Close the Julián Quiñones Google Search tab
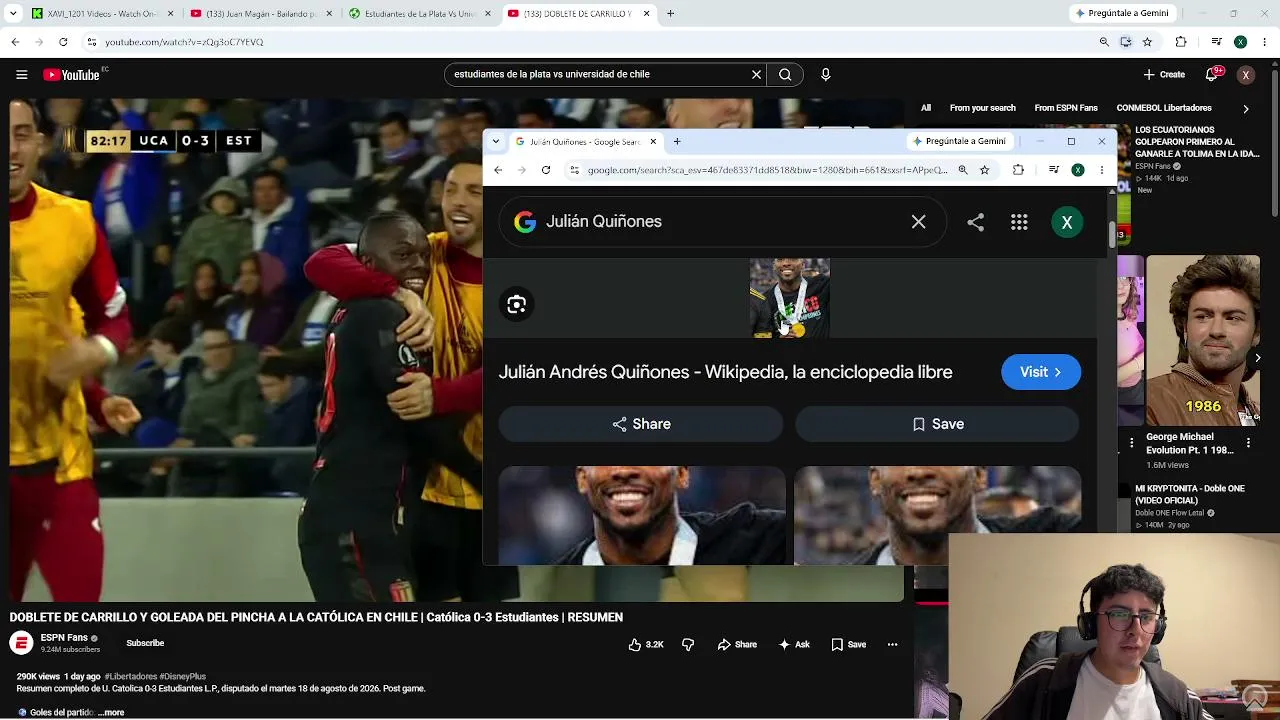This screenshot has height=720, width=1280. tap(653, 142)
